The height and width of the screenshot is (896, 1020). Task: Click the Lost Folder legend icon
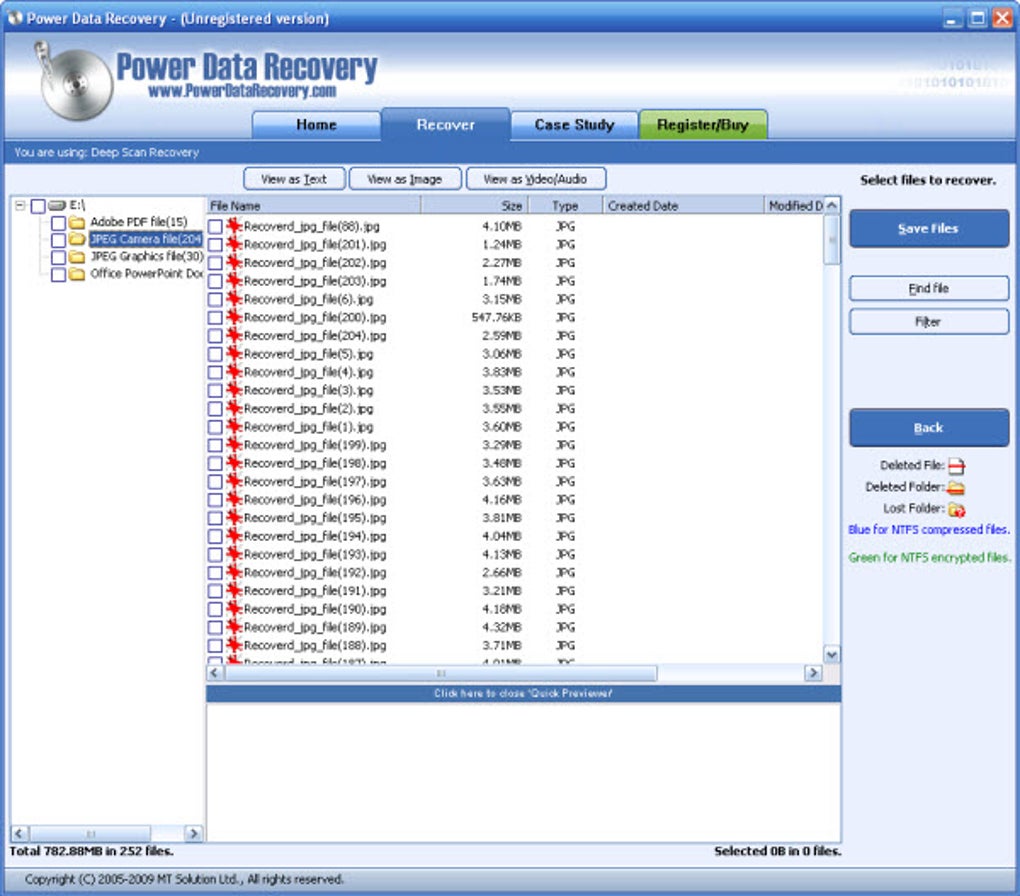click(x=956, y=509)
